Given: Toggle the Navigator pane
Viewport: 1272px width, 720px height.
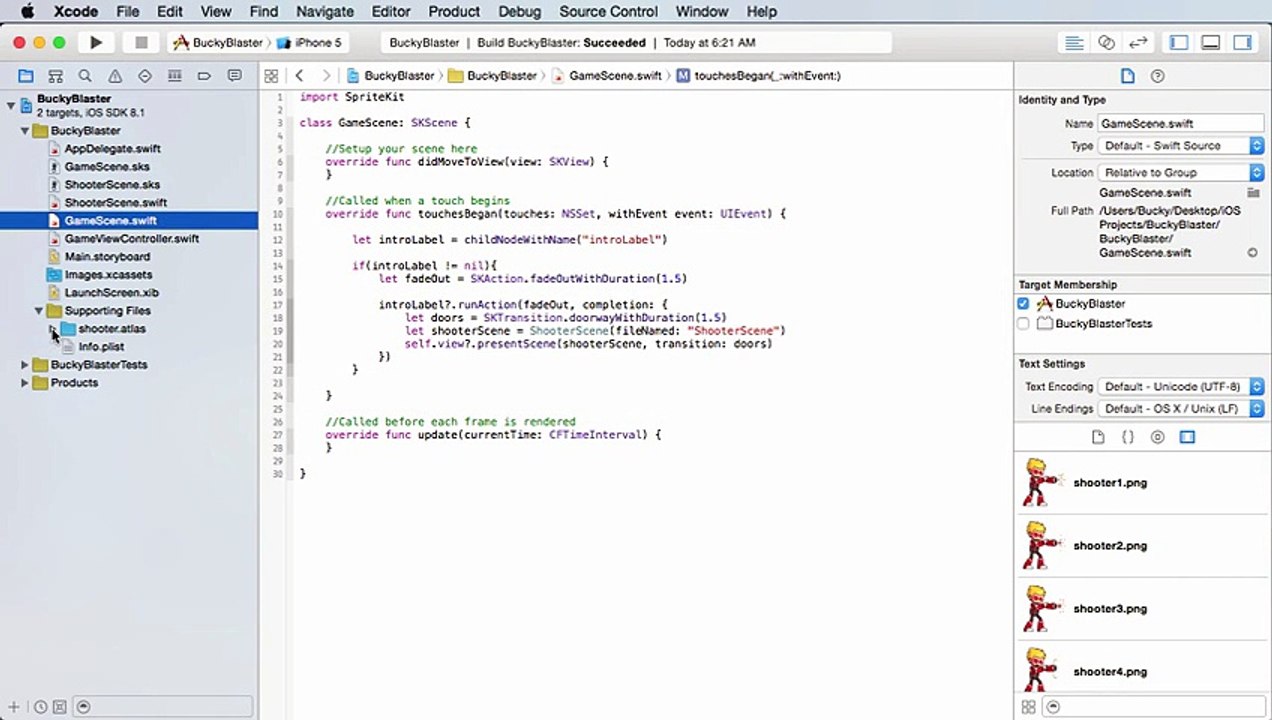Looking at the screenshot, I should pyautogui.click(x=1179, y=43).
